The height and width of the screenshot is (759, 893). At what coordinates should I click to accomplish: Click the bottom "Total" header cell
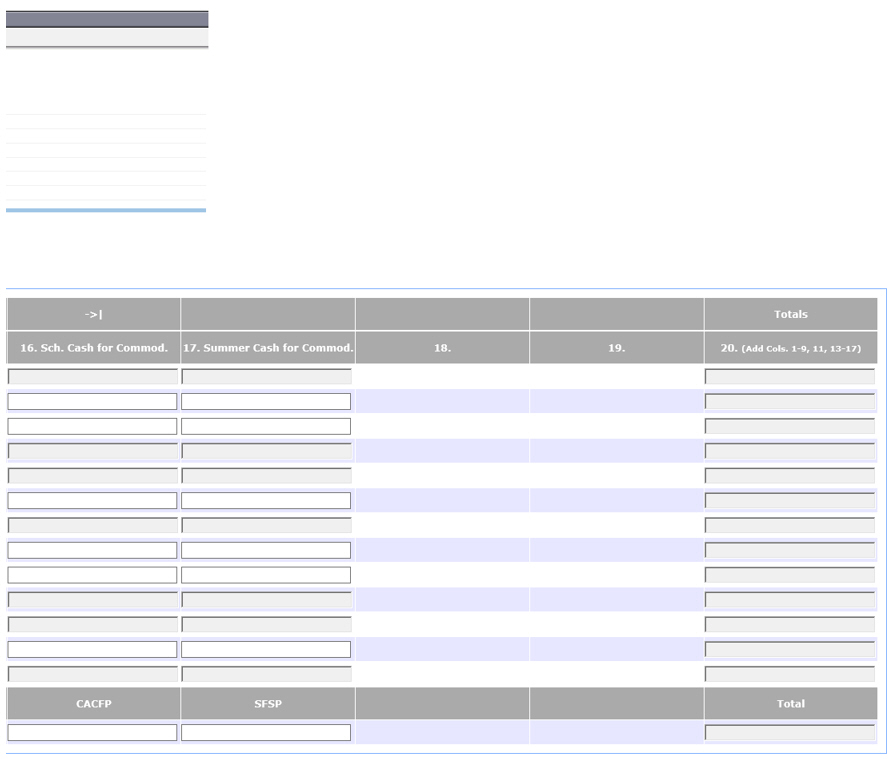(x=790, y=704)
